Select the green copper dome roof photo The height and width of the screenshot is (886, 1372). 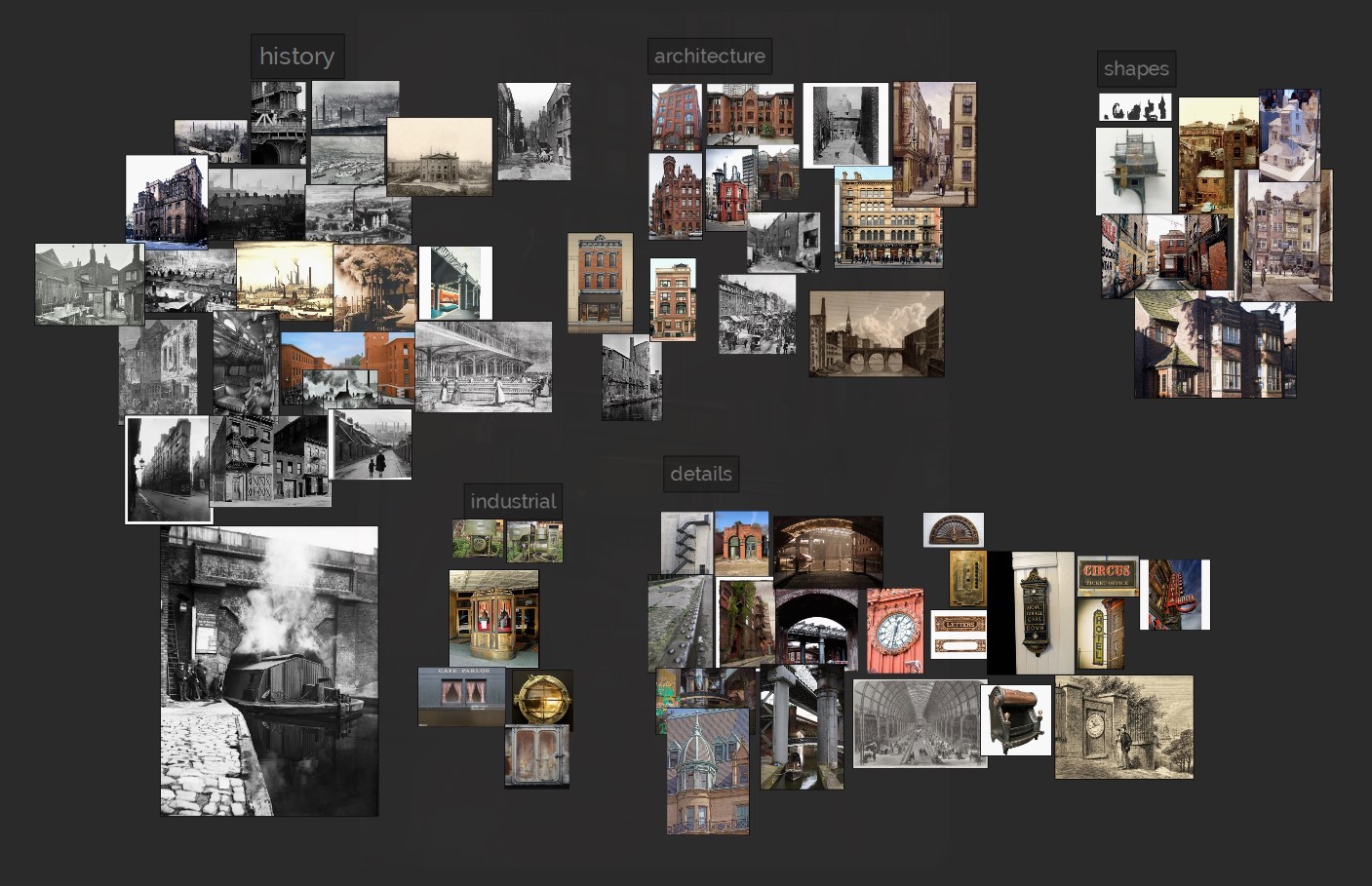coord(708,772)
